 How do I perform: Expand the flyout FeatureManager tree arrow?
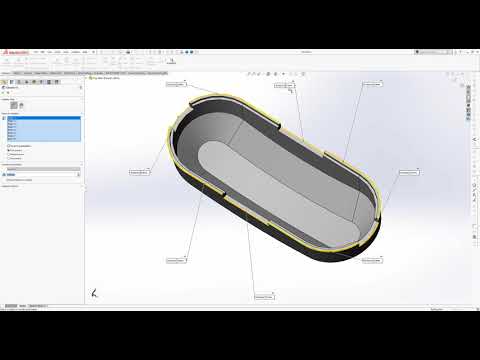point(87,78)
